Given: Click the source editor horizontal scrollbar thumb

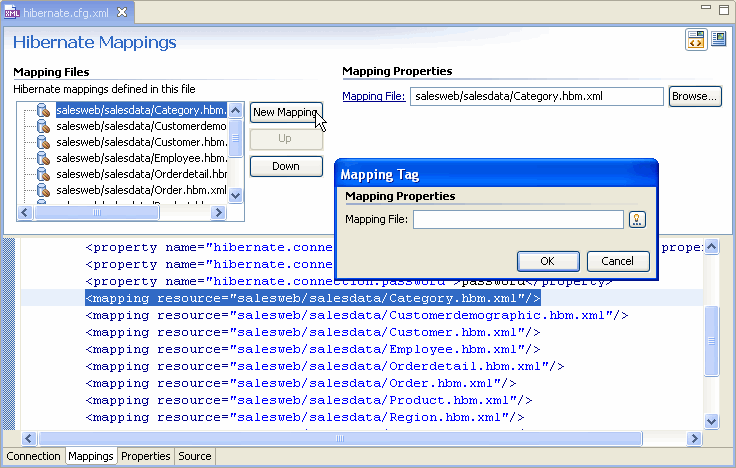Looking at the screenshot, I should click(340, 438).
